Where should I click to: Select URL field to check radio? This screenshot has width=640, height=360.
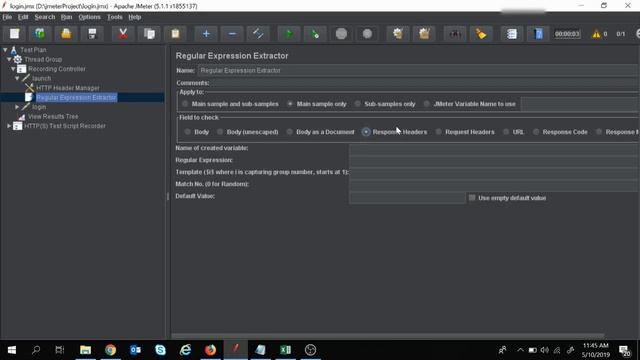coord(506,132)
